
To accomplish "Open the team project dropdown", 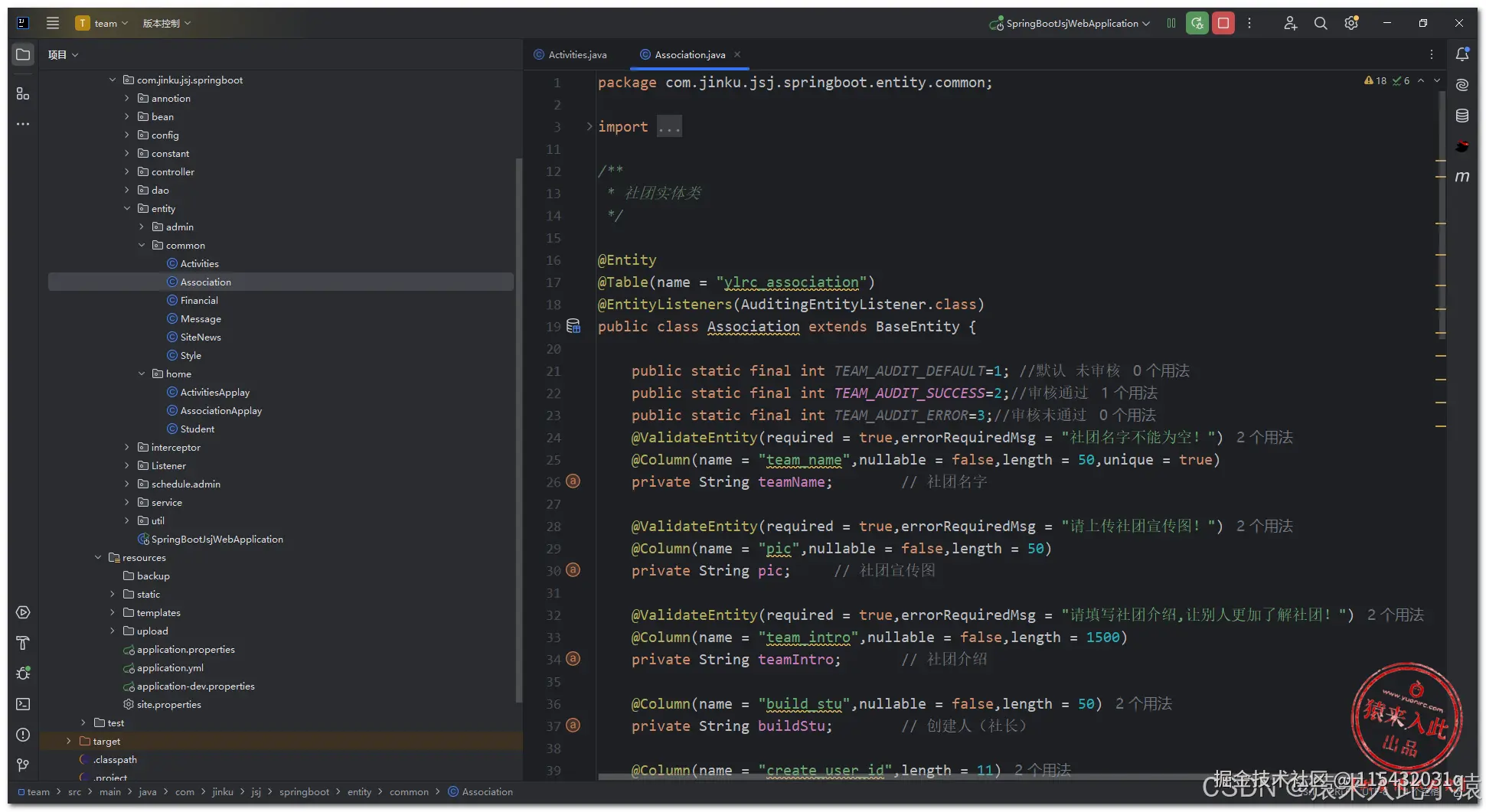I will click(102, 23).
